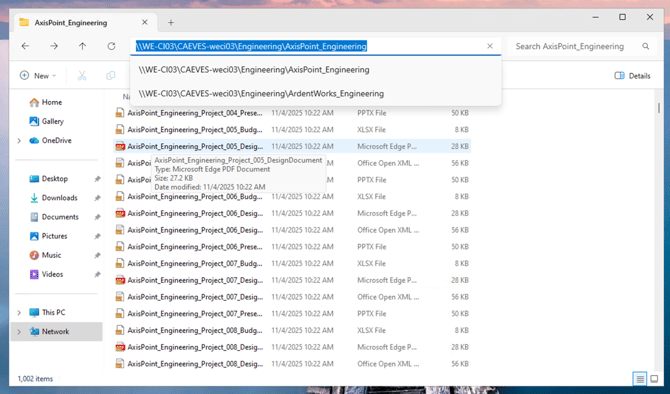The height and width of the screenshot is (394, 670).
Task: Select Project_006_Desig... Office Open XML file
Action: [292, 230]
